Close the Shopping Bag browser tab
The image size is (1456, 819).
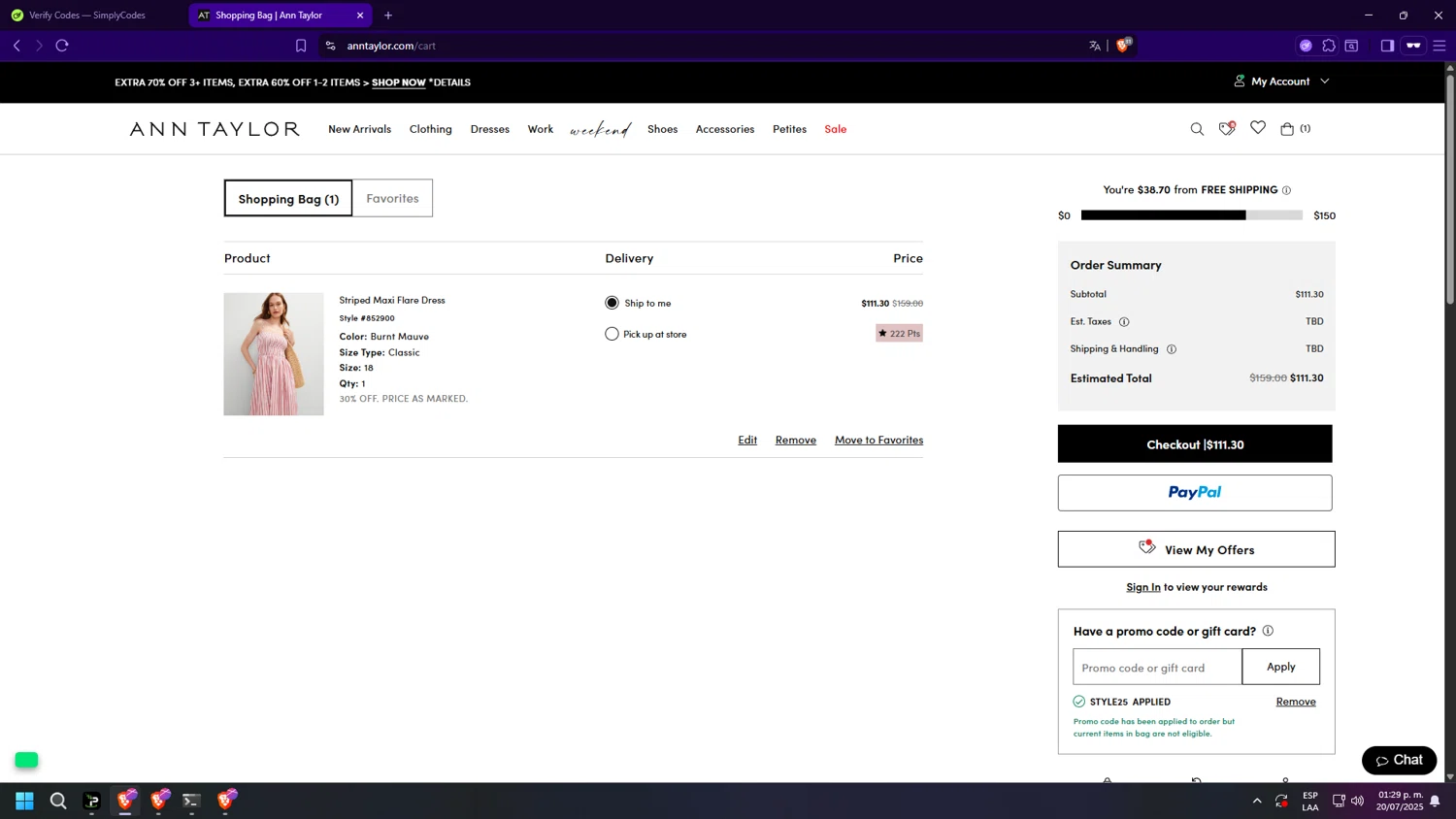point(360,16)
